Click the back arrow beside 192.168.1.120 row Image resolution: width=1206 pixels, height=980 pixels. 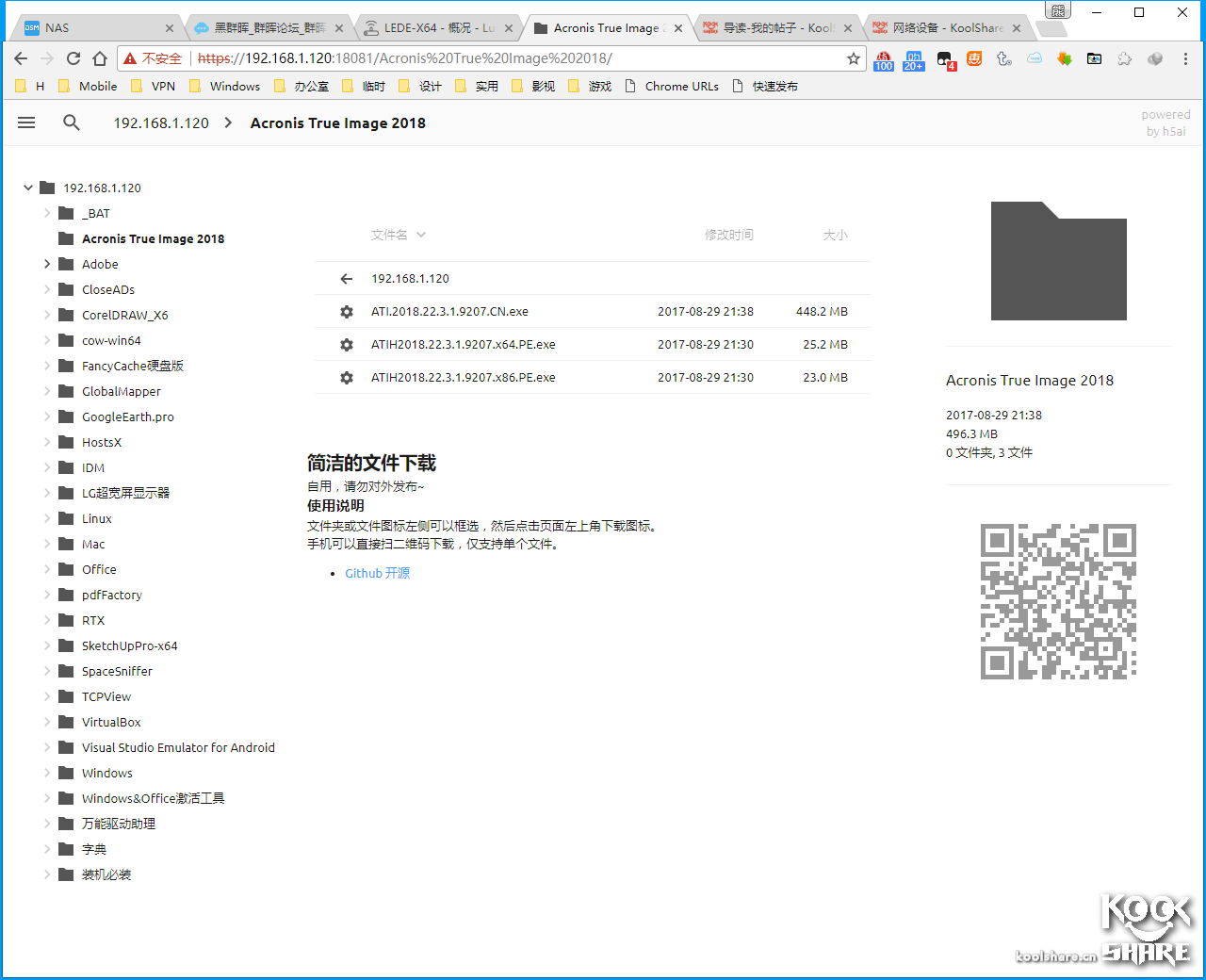pos(347,279)
